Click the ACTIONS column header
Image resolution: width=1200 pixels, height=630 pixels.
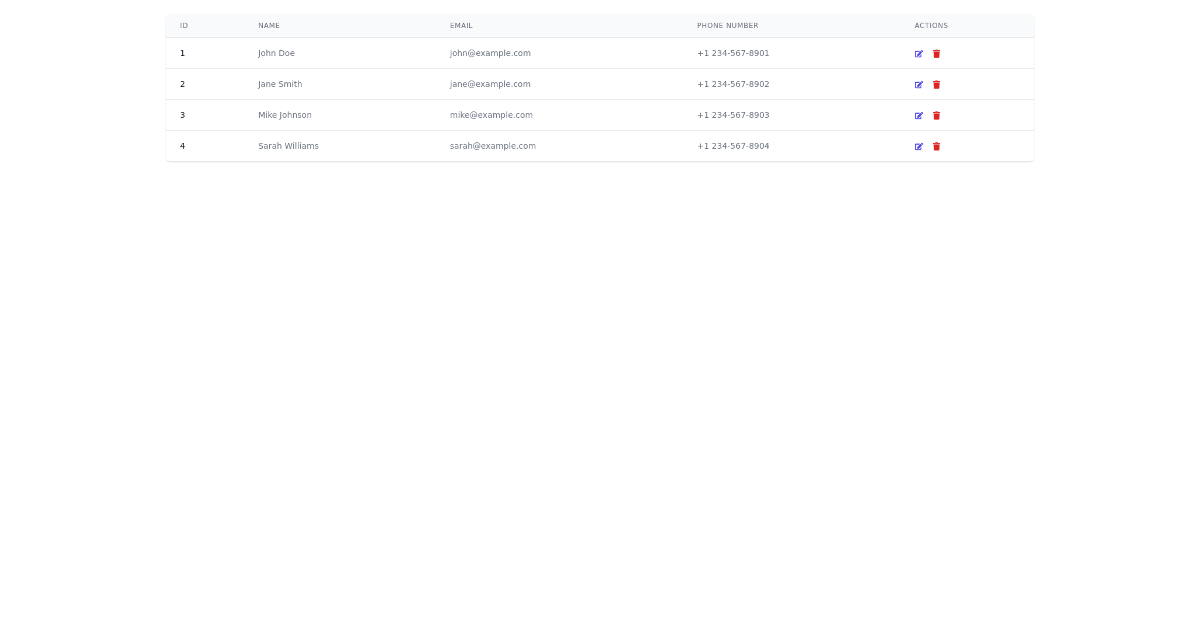931,25
